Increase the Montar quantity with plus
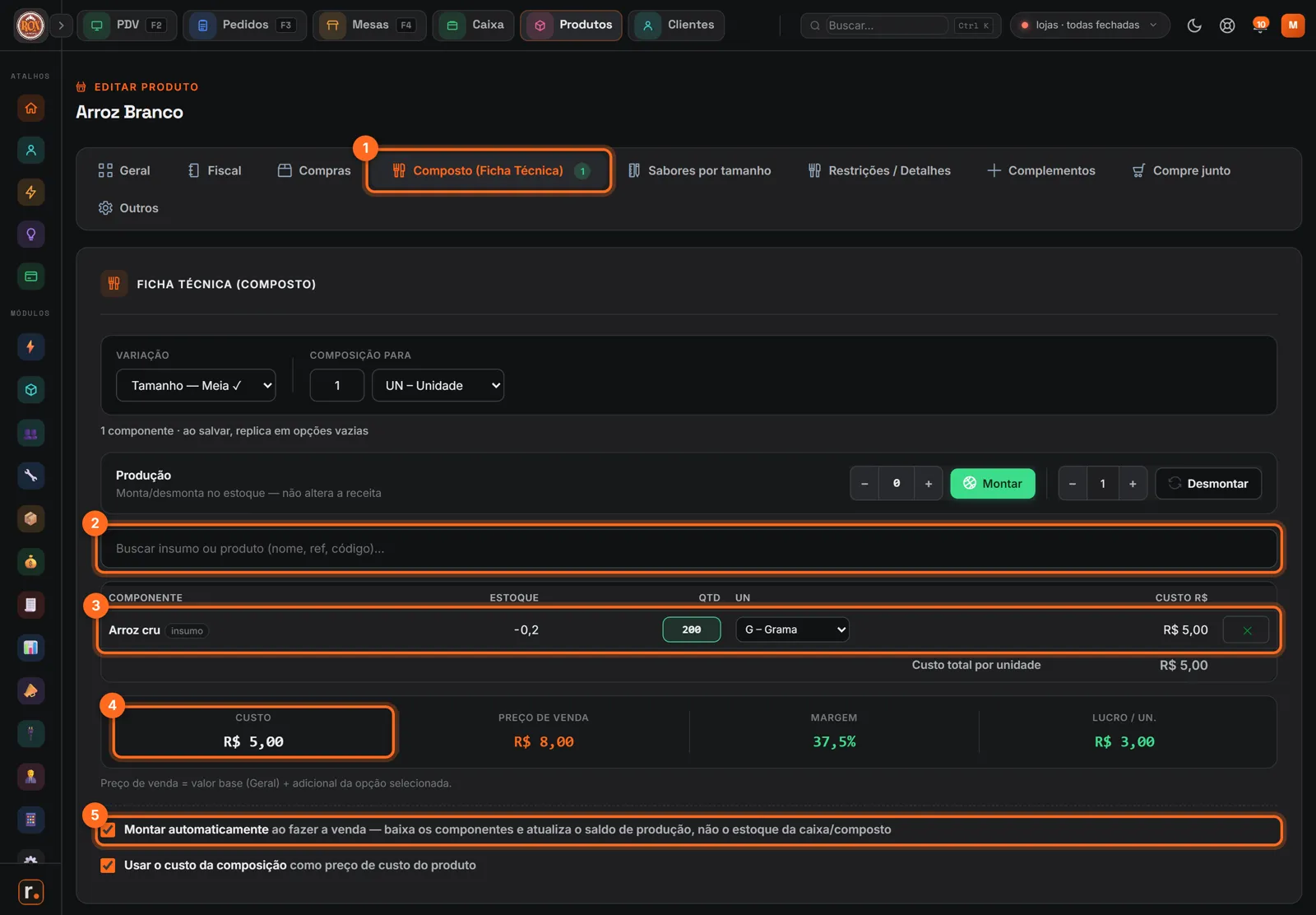Viewport: 1316px width, 915px height. pyautogui.click(x=929, y=484)
